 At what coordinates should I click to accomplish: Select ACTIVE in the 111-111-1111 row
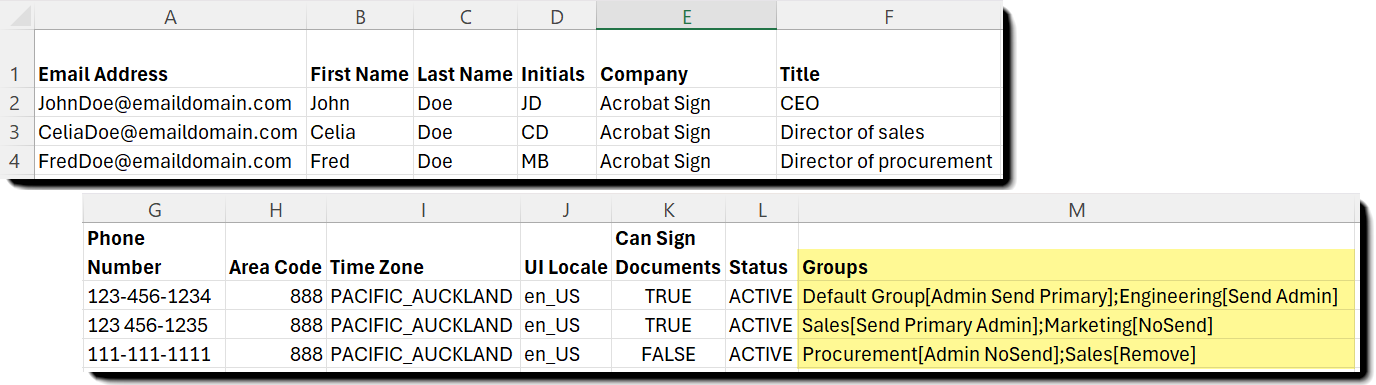(761, 354)
